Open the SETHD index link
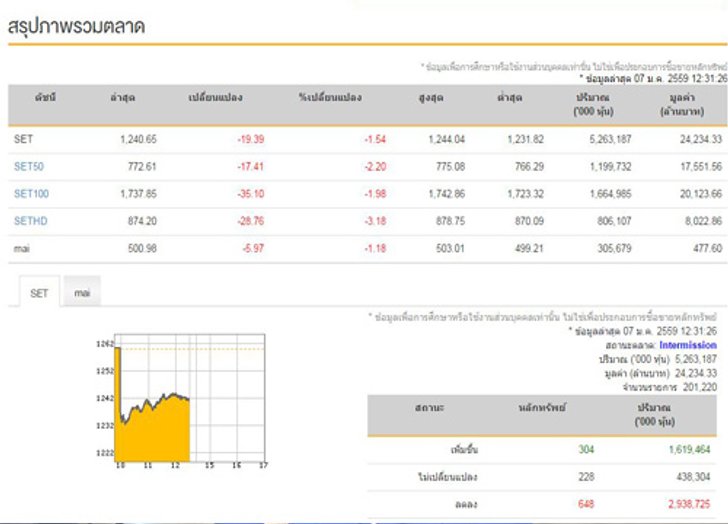Image resolution: width=728 pixels, height=524 pixels. point(31,221)
